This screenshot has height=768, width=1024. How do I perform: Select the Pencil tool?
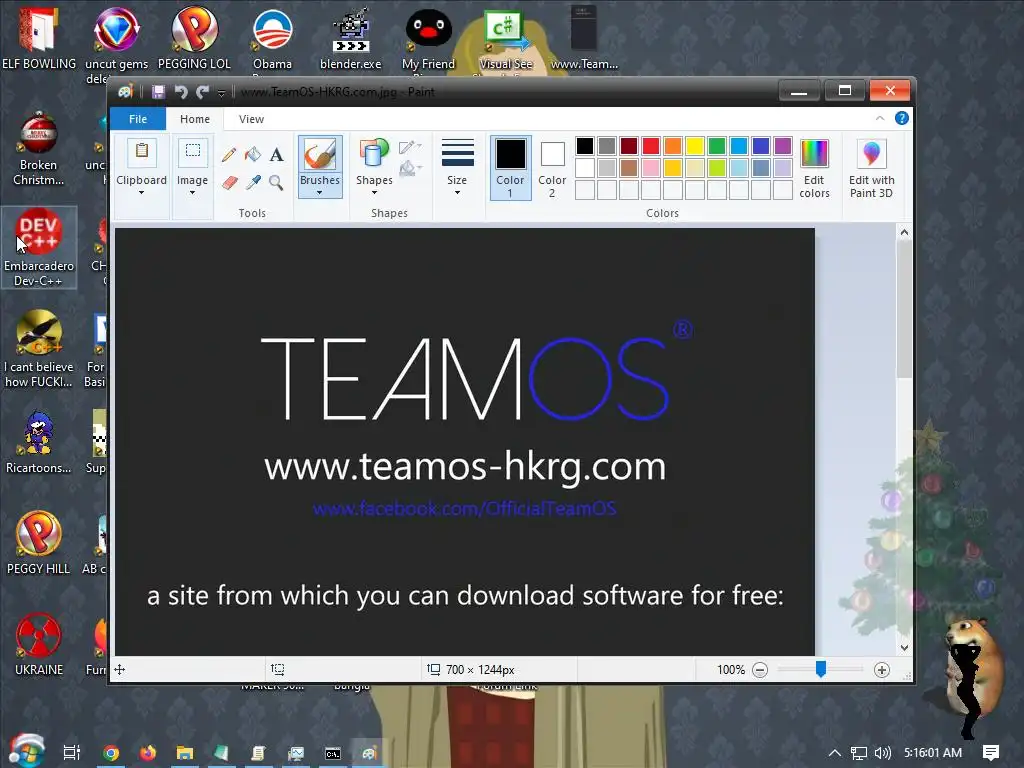229,155
